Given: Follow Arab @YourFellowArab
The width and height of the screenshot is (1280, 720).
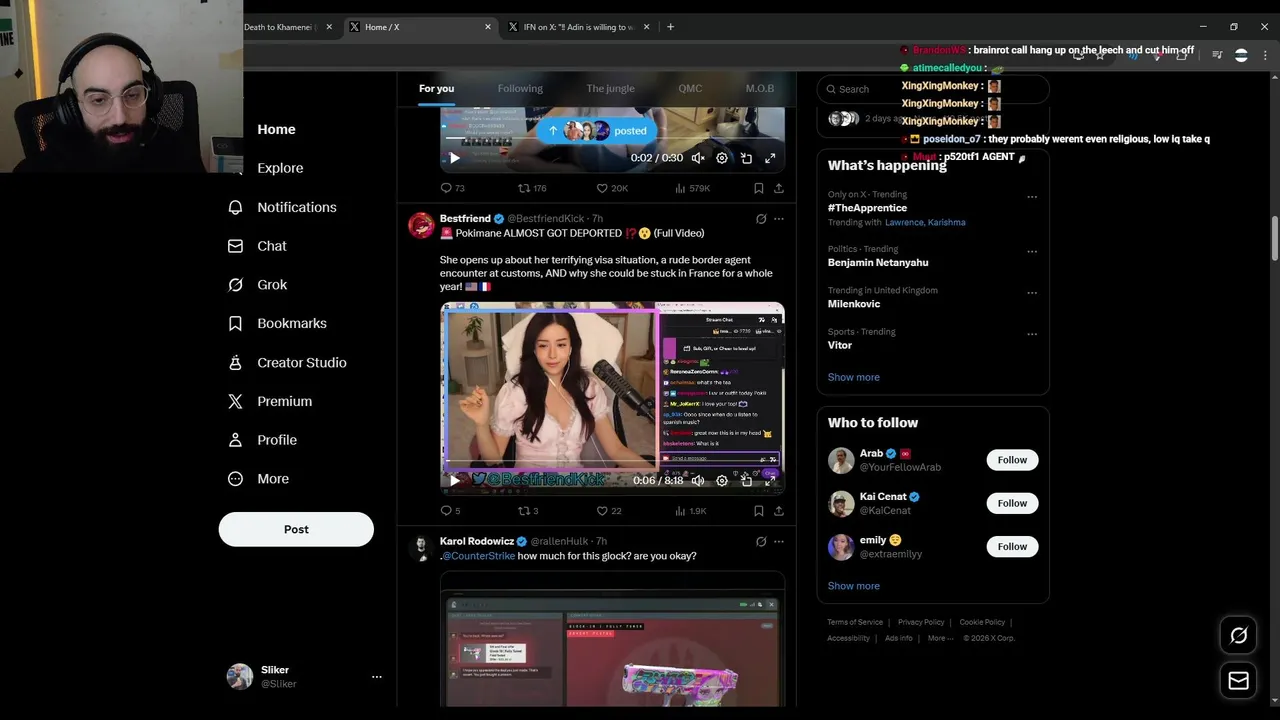Looking at the screenshot, I should 1012,460.
